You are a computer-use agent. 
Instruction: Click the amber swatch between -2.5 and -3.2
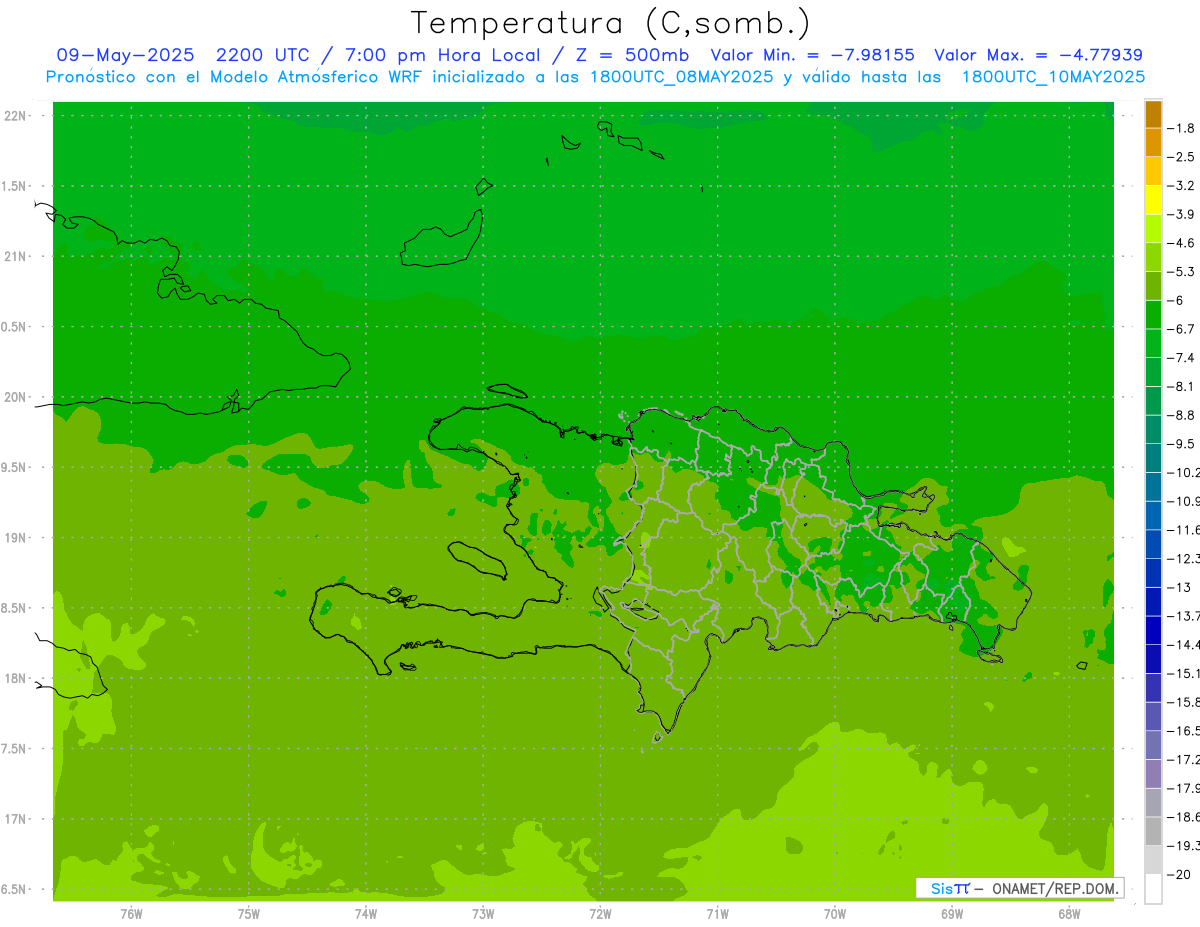1153,171
